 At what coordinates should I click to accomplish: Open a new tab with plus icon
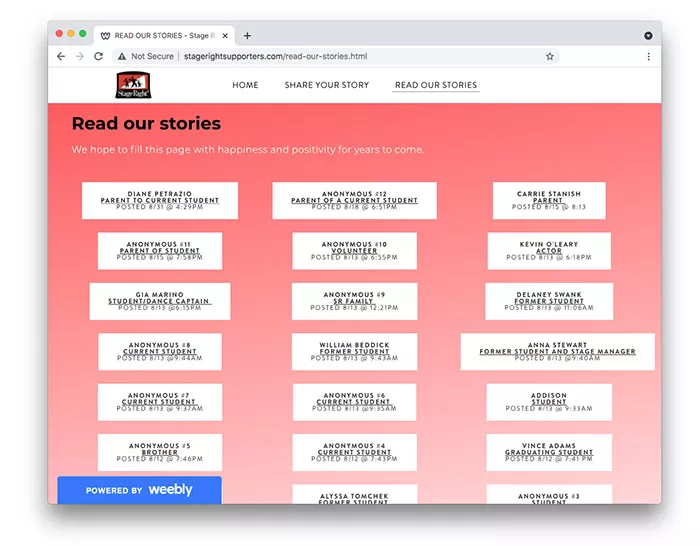247,35
